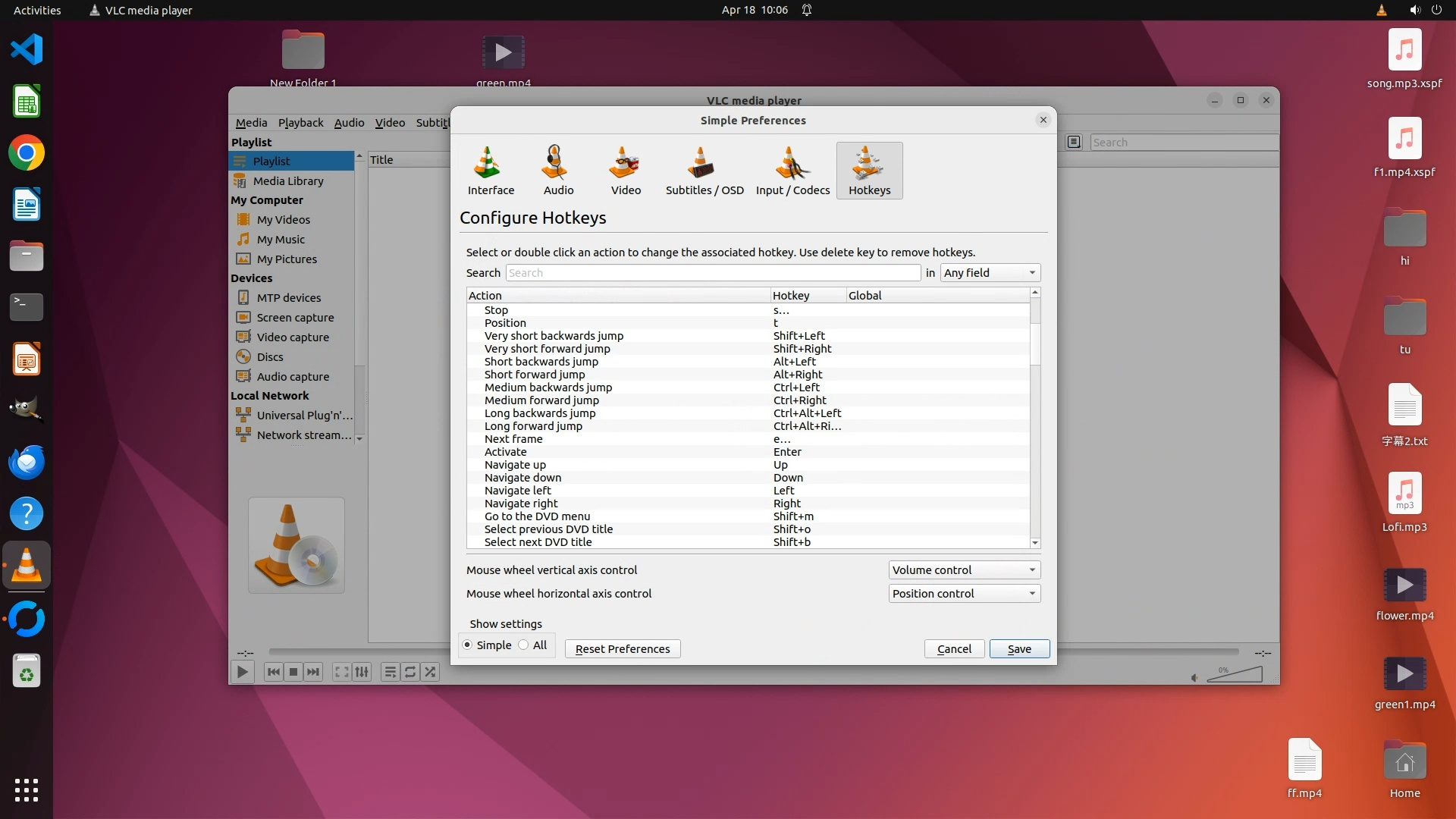The height and width of the screenshot is (819, 1456).
Task: Open the Interface preferences category
Action: pyautogui.click(x=490, y=171)
